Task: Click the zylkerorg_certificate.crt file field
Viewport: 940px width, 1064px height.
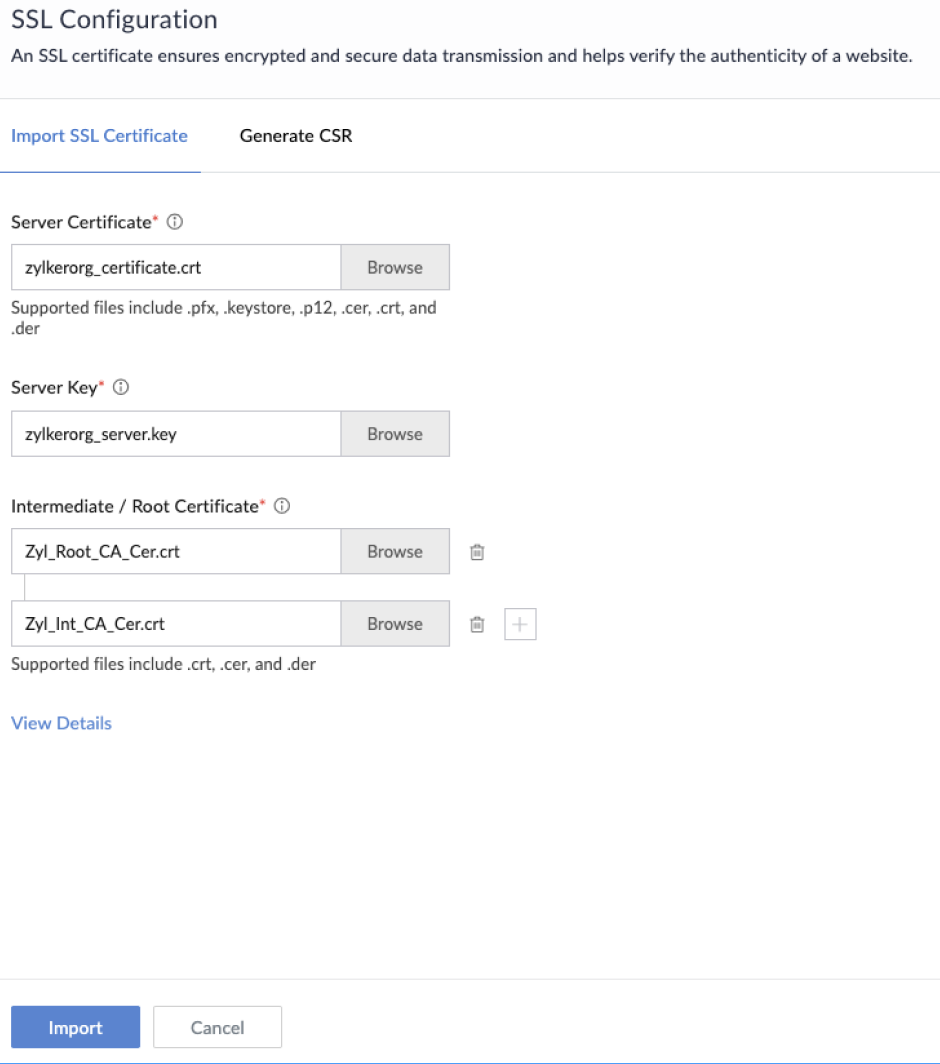Action: [x=176, y=268]
